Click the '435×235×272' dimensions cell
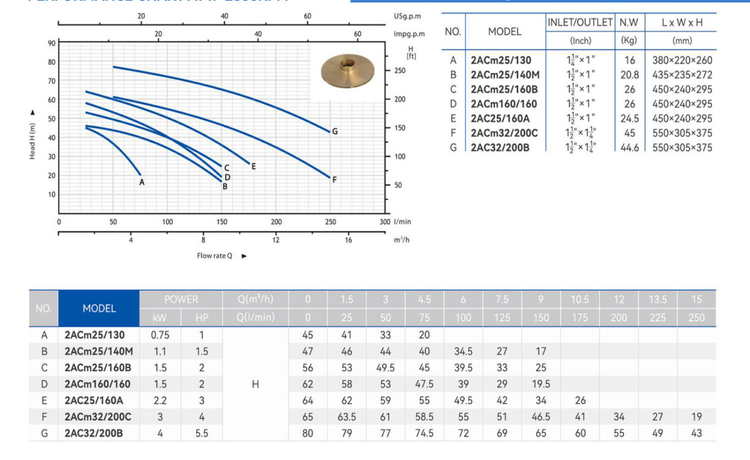Viewport: 750px width, 460px height. [682, 75]
